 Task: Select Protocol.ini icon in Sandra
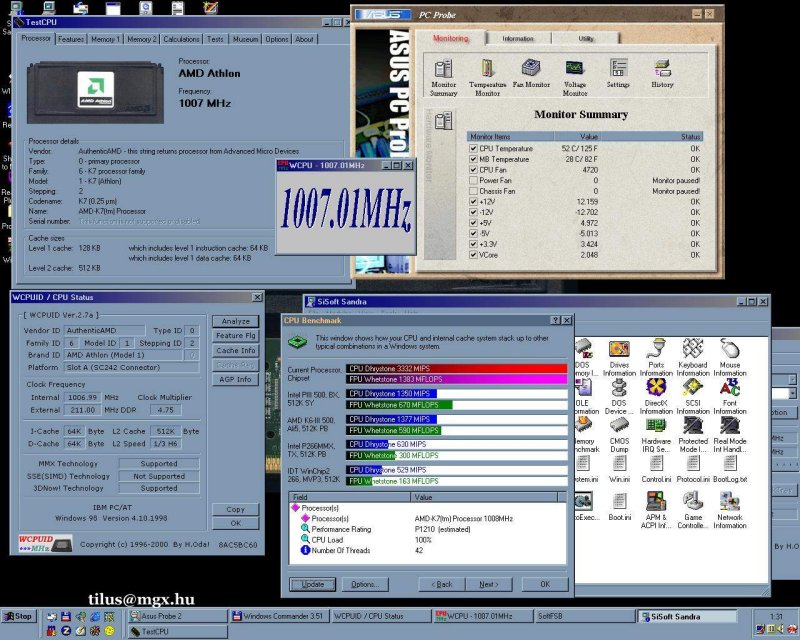[x=693, y=469]
